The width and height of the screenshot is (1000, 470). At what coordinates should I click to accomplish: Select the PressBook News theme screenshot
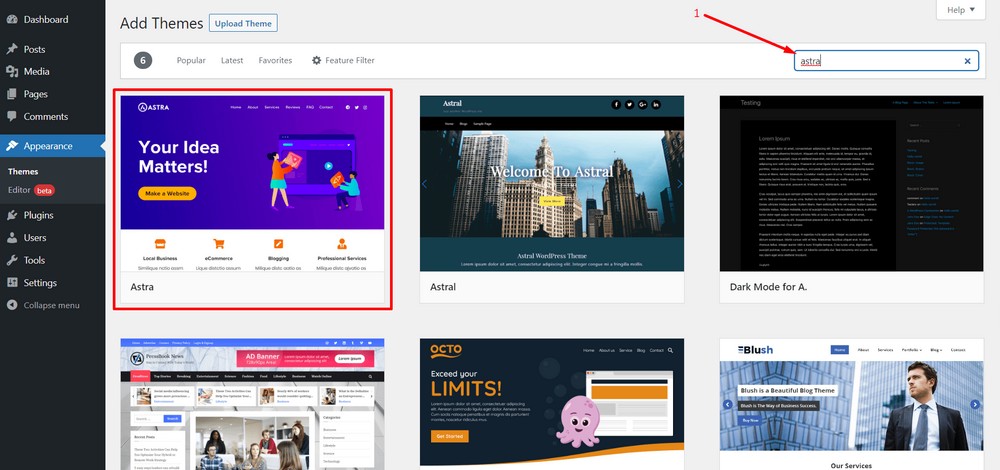tap(253, 404)
